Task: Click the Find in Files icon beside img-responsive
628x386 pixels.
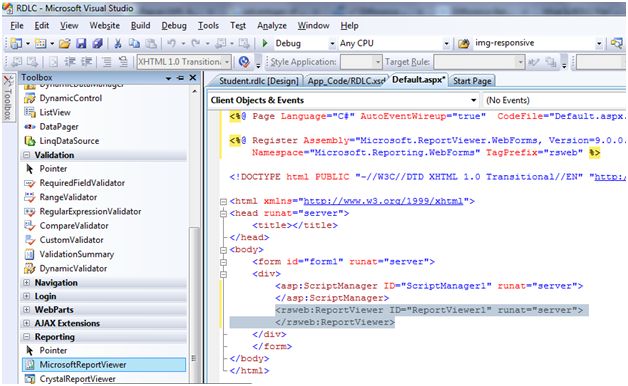Action: point(463,43)
